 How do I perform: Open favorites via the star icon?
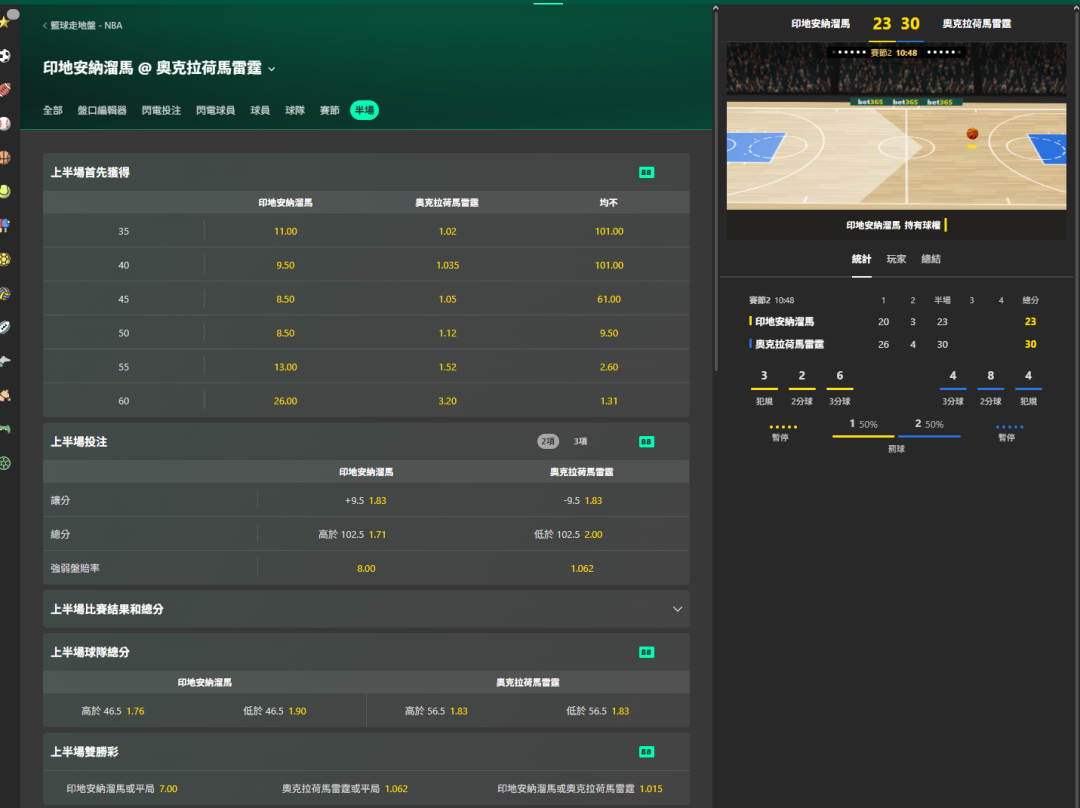(x=5, y=21)
